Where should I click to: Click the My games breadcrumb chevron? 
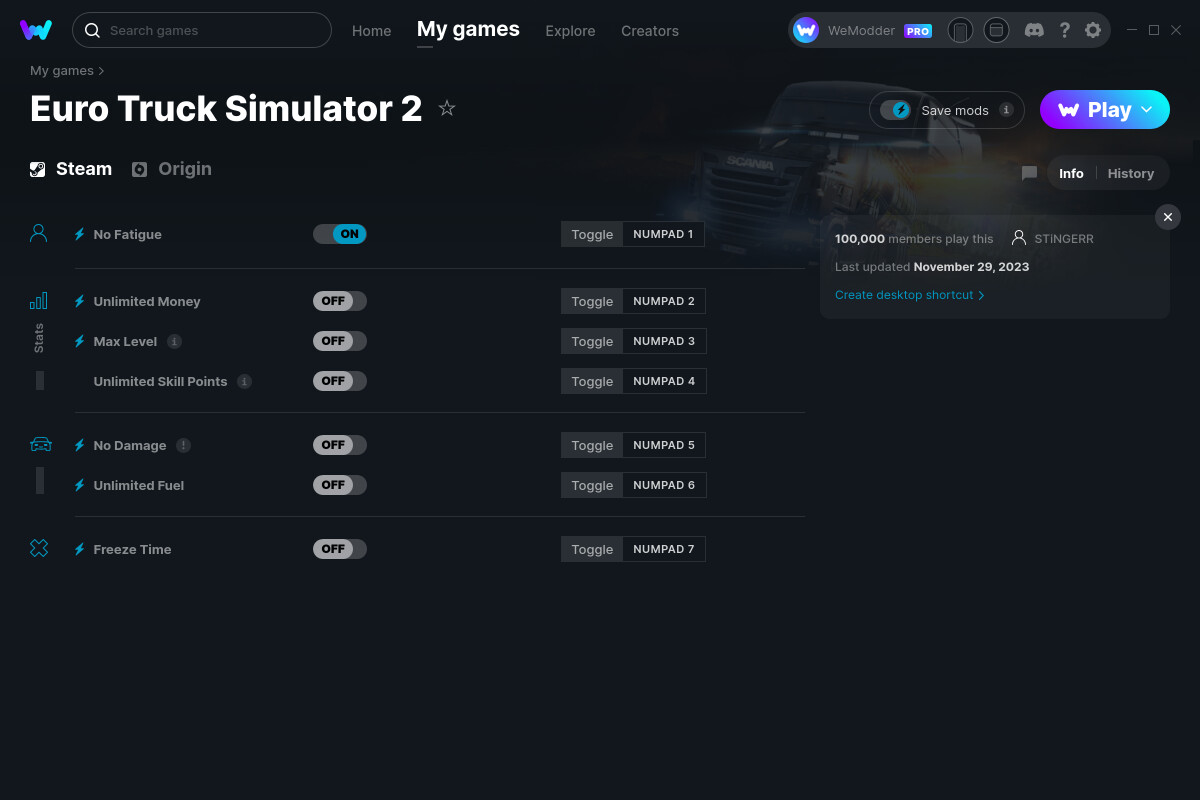(x=102, y=71)
